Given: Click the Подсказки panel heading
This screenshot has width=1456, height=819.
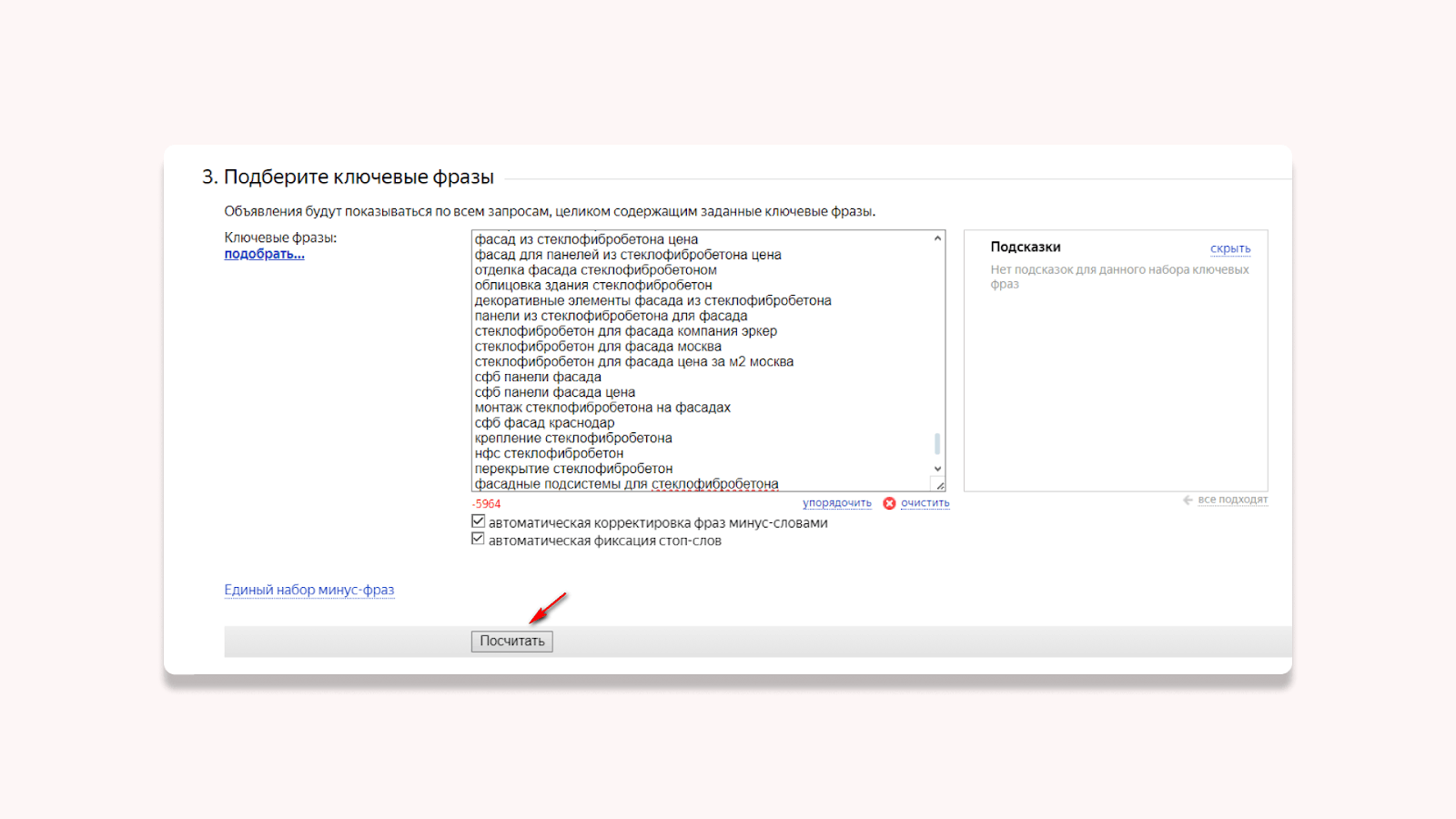Looking at the screenshot, I should tap(1026, 247).
